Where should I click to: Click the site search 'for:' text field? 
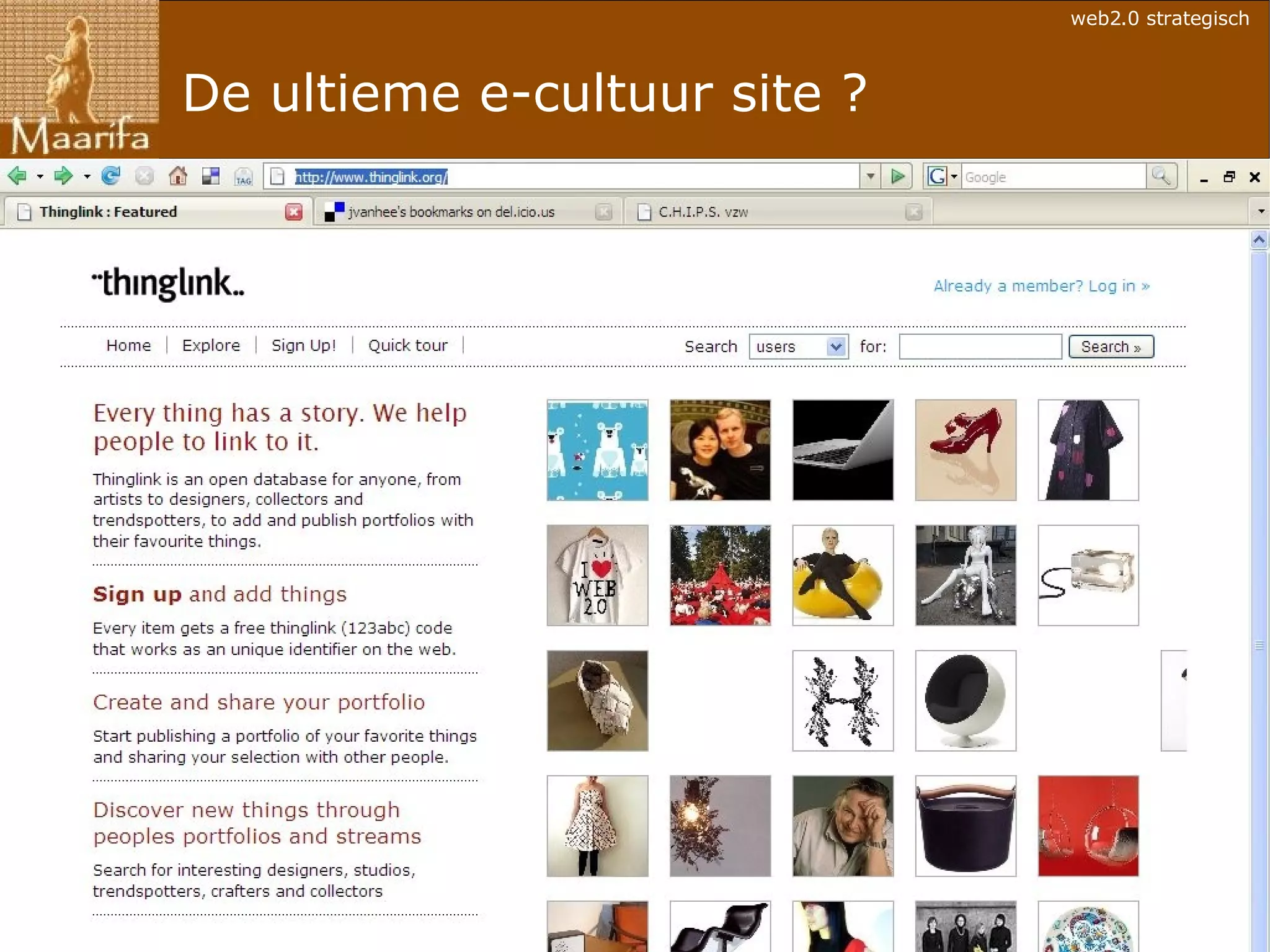click(x=980, y=347)
